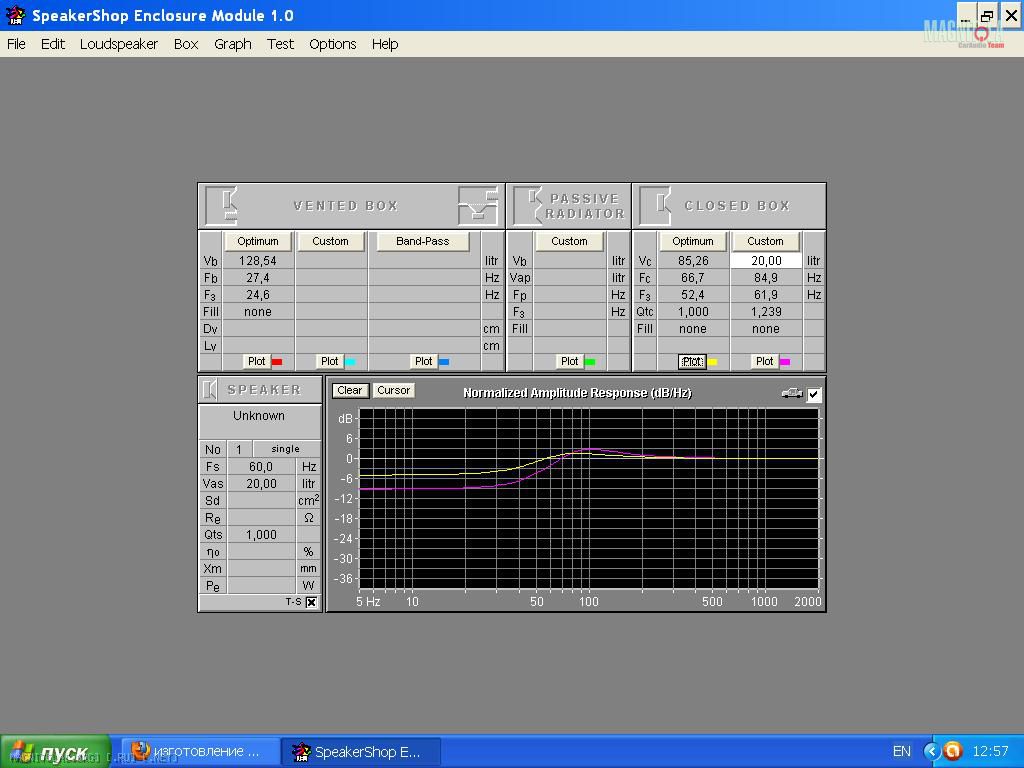Click the band-pass enclosure icon
The width and height of the screenshot is (1024, 768).
478,206
